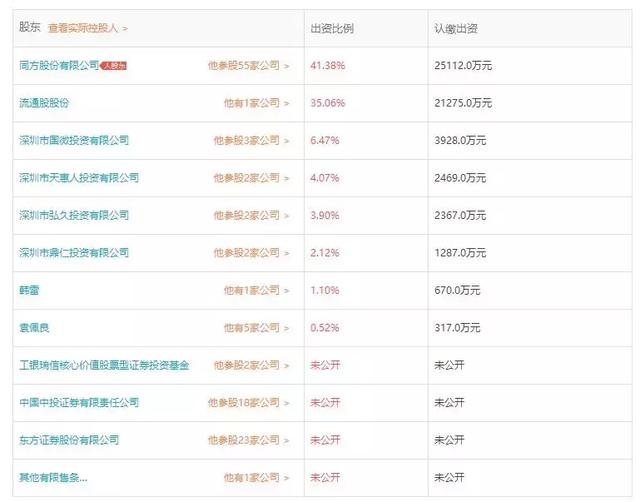Click the 股东 column header label
This screenshot has height=502, width=640.
coord(29,27)
